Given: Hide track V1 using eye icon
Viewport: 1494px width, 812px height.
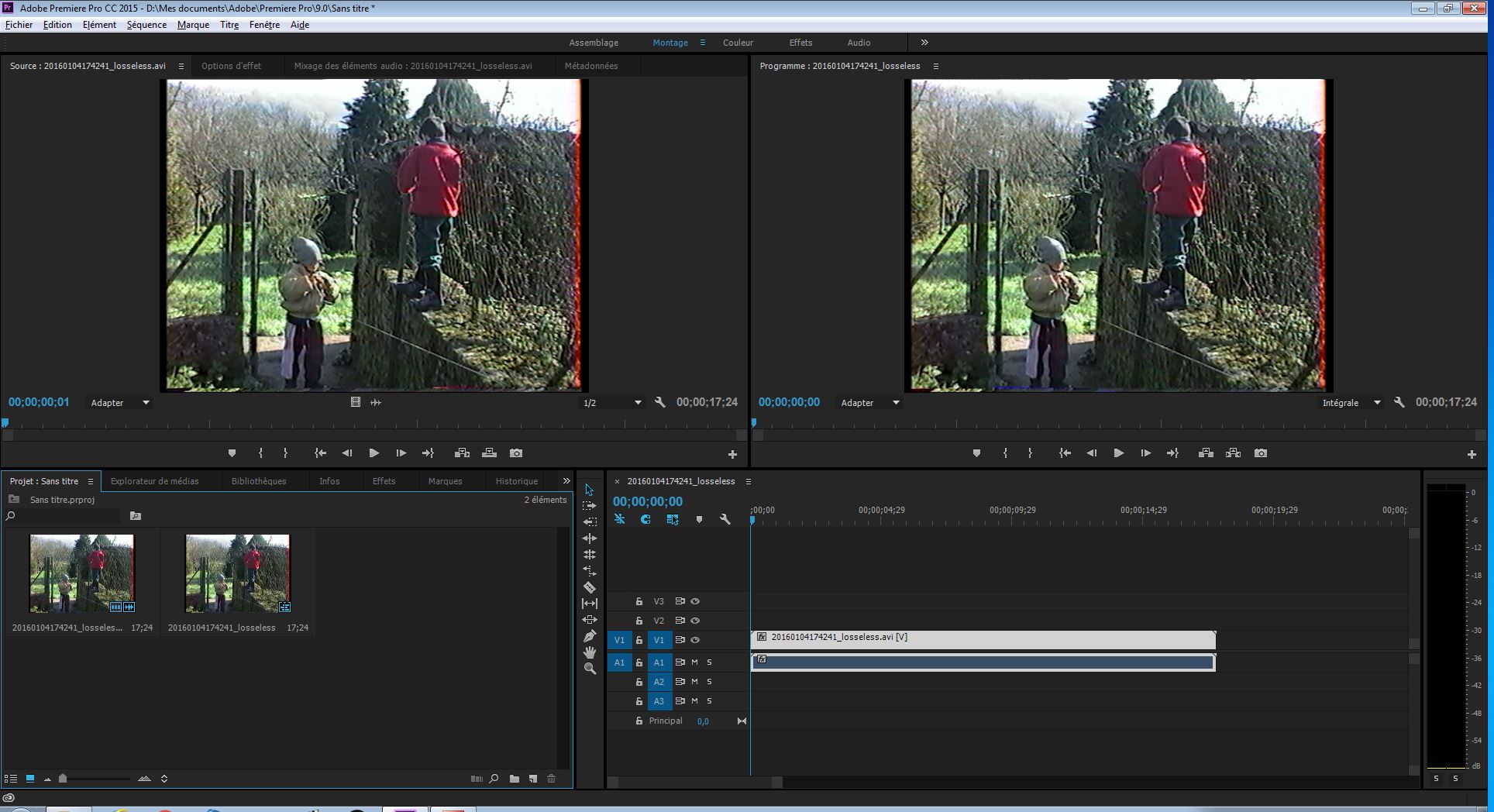Looking at the screenshot, I should point(695,640).
